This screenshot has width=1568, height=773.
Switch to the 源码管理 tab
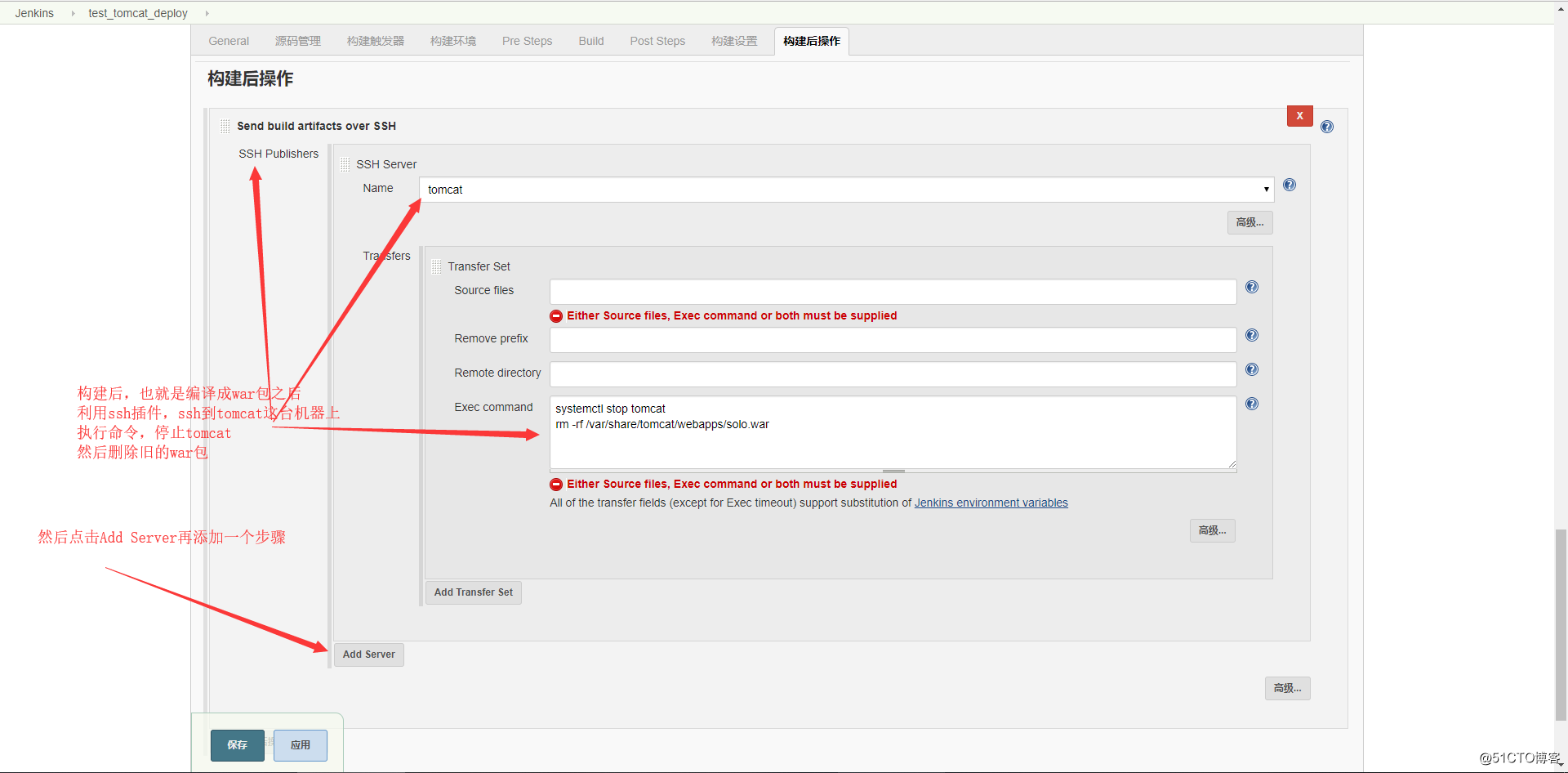(x=297, y=41)
